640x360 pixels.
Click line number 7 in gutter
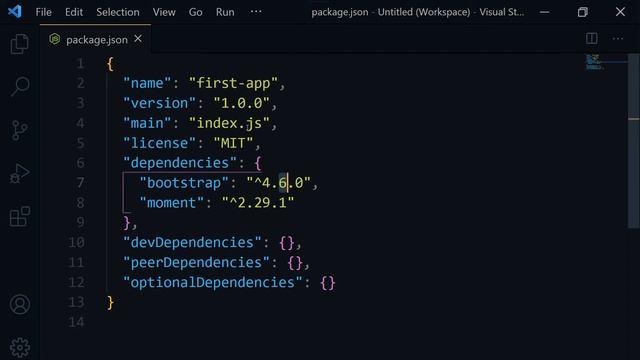point(80,183)
